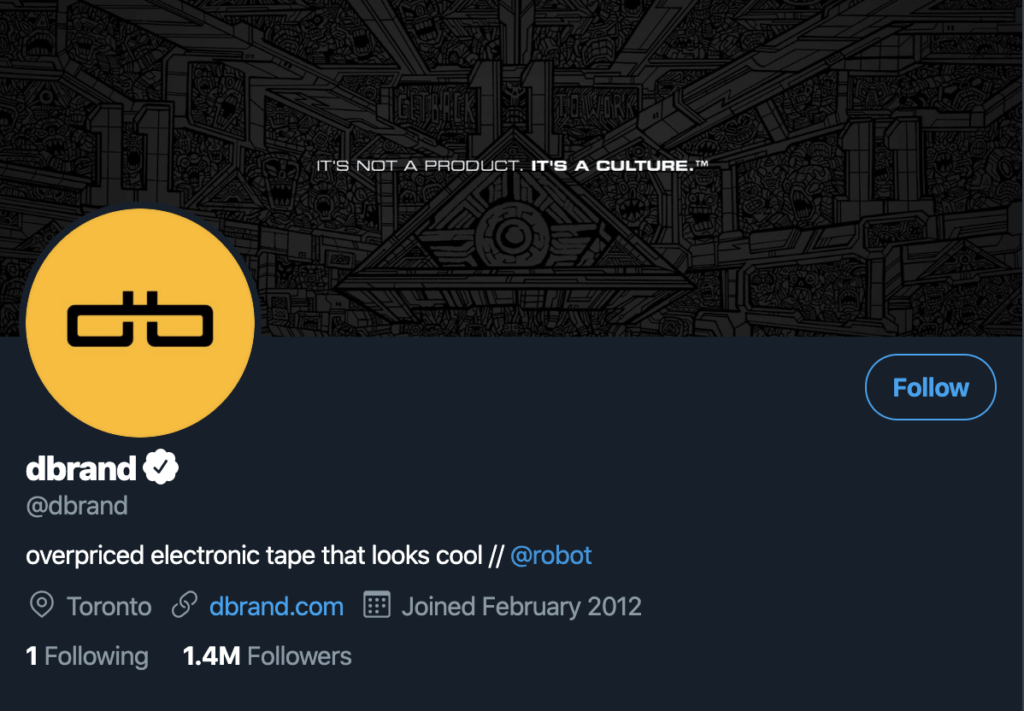The height and width of the screenshot is (711, 1024).
Task: Click the Toronto location pin icon
Action: click(x=42, y=605)
